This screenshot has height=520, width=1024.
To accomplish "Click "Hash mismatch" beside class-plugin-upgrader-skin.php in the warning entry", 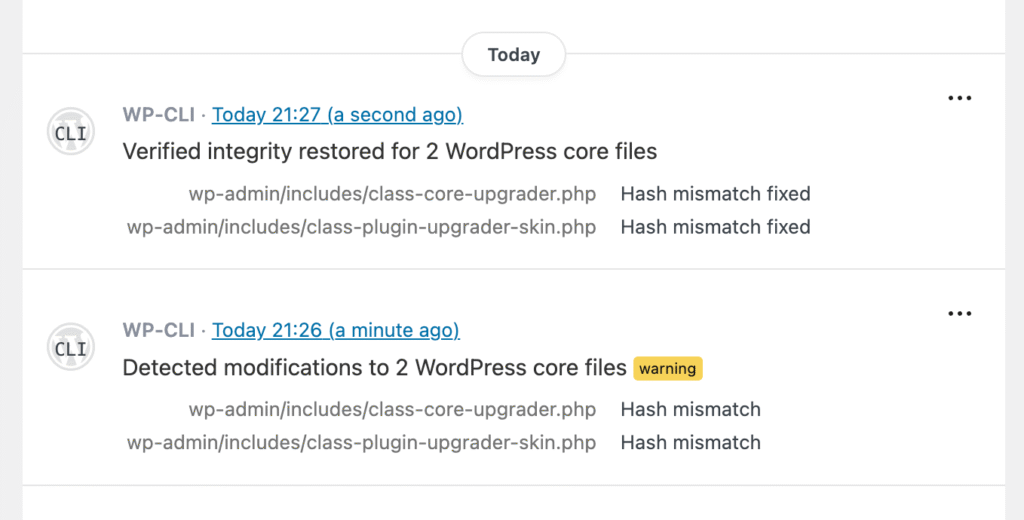I will 690,443.
